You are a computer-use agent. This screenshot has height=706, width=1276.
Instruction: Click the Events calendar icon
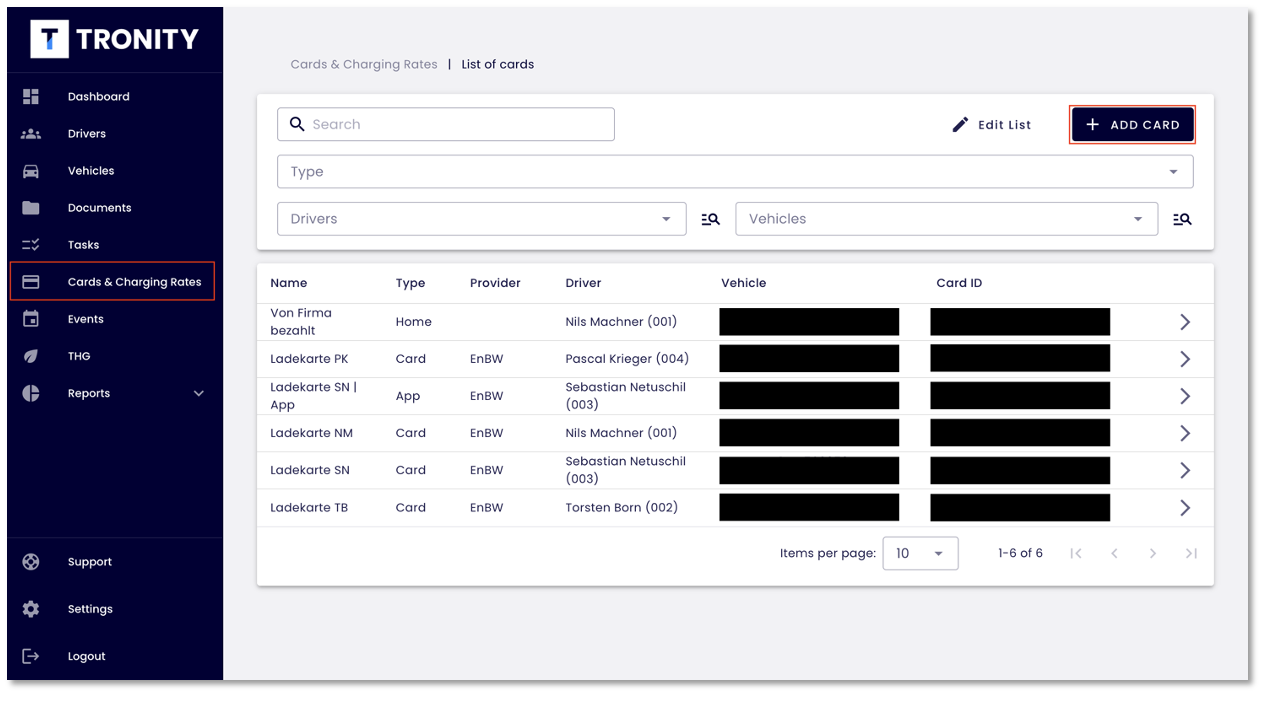click(x=31, y=319)
